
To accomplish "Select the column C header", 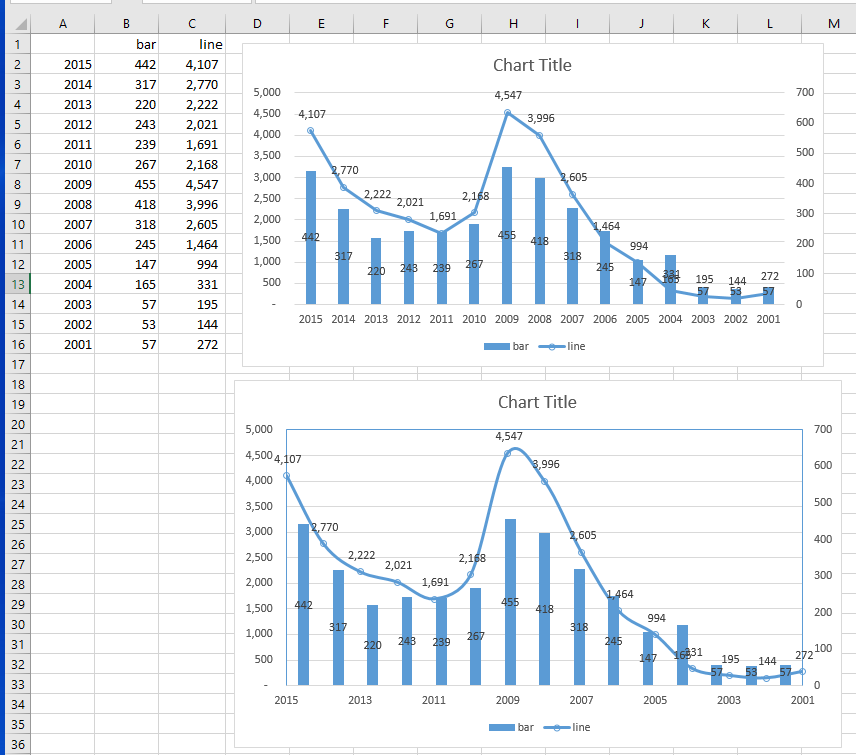I will click(192, 24).
